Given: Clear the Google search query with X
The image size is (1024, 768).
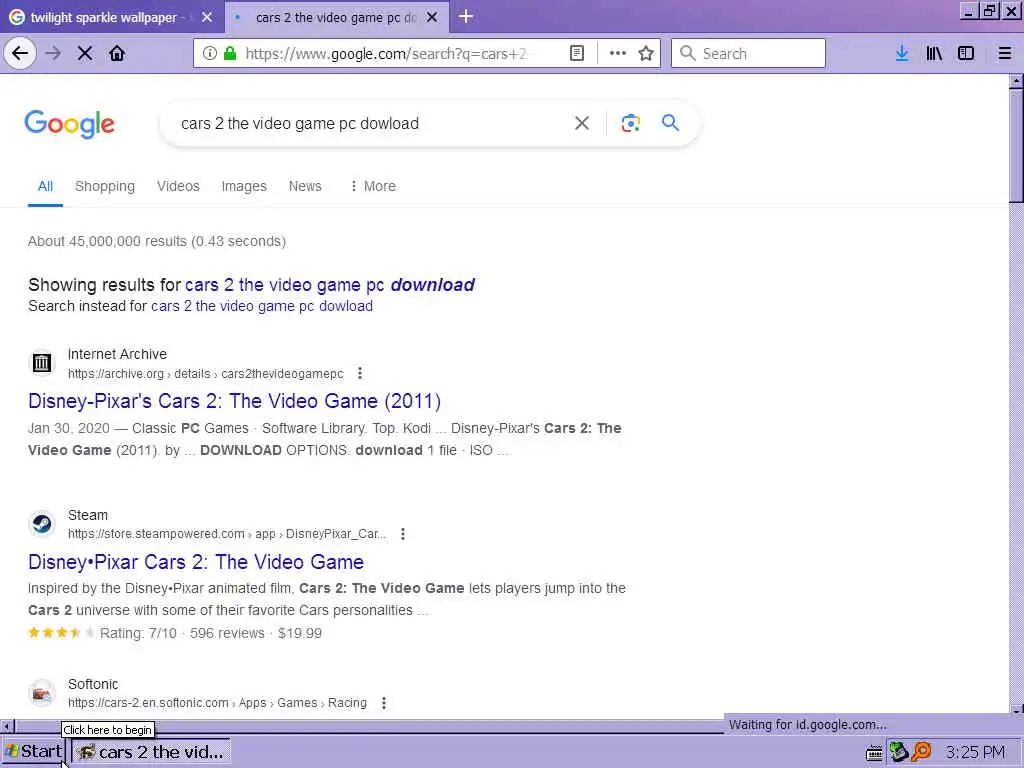Looking at the screenshot, I should pyautogui.click(x=582, y=123).
